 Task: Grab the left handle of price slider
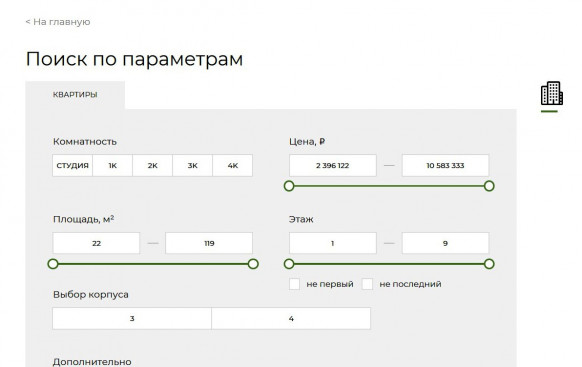289,186
